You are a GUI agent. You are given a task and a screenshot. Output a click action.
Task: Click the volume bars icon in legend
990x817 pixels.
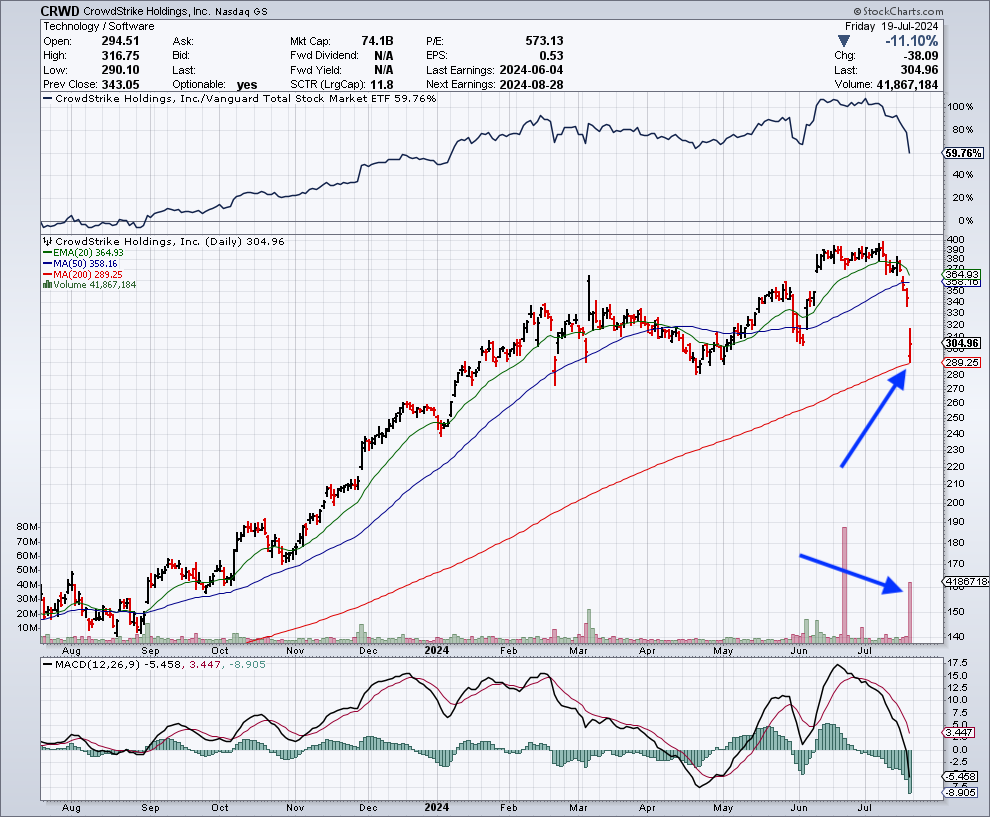tap(47, 285)
